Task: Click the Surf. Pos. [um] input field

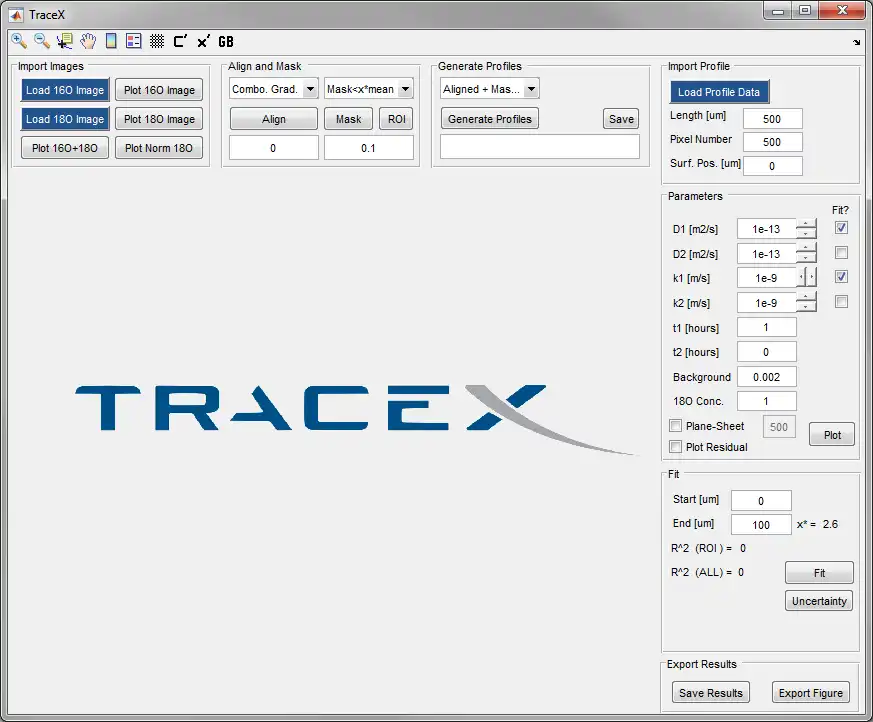Action: click(772, 166)
